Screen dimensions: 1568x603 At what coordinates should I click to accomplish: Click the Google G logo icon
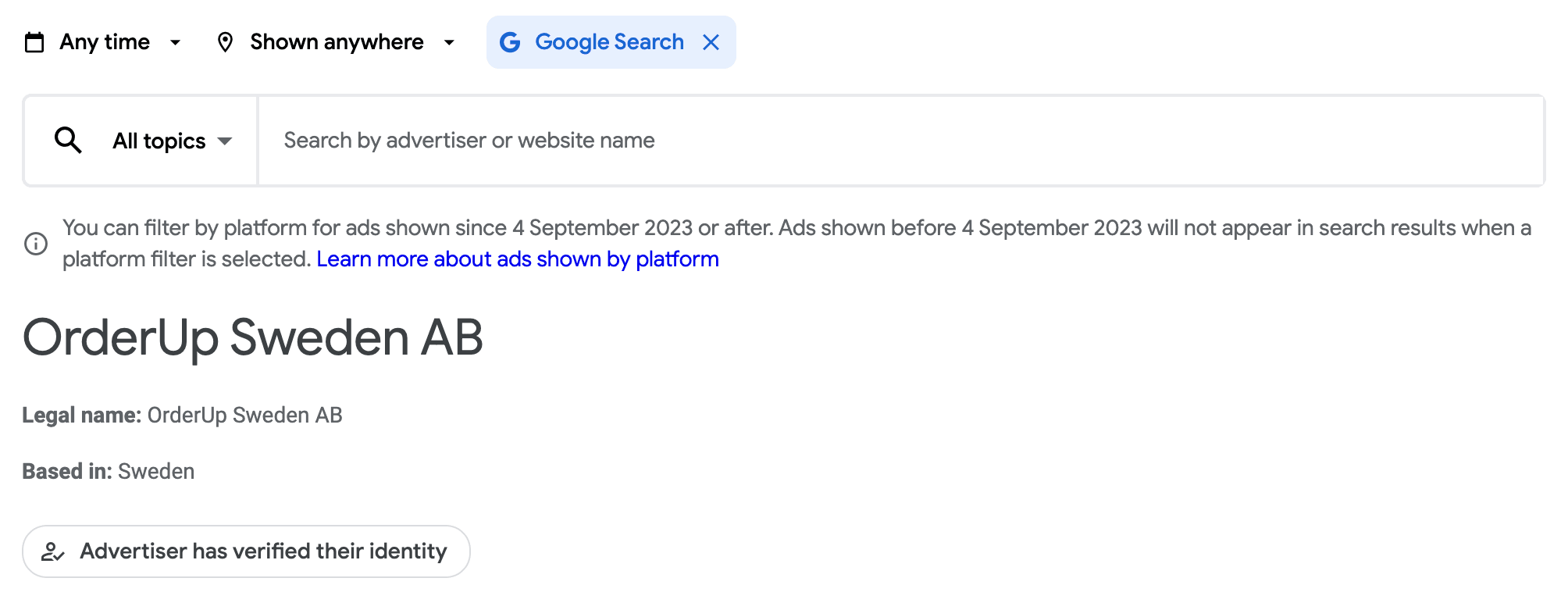(510, 42)
